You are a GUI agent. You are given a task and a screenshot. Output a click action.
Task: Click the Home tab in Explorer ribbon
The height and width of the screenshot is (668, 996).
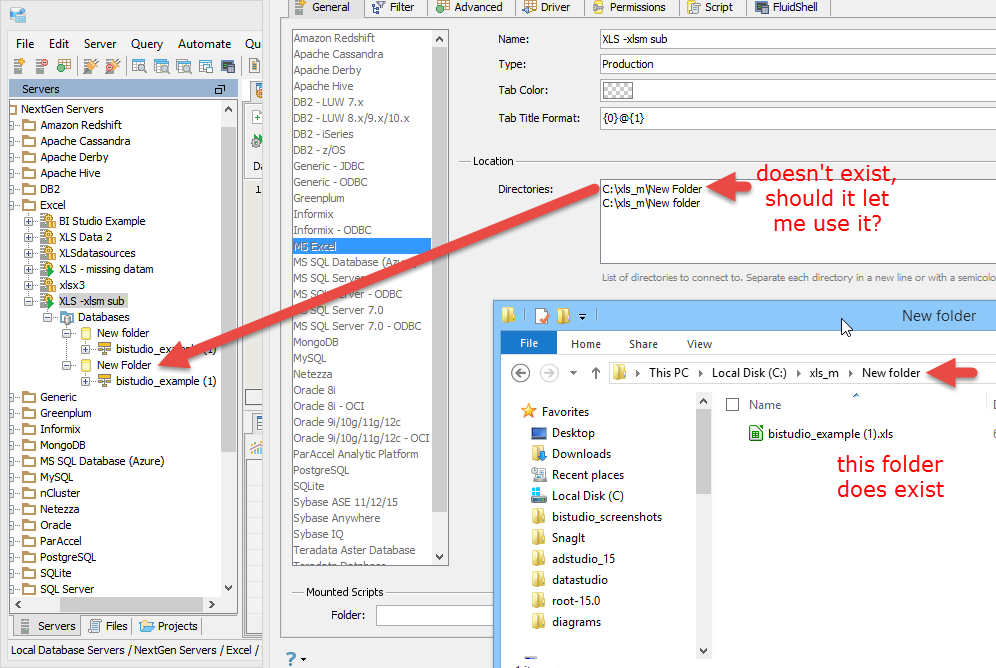586,344
